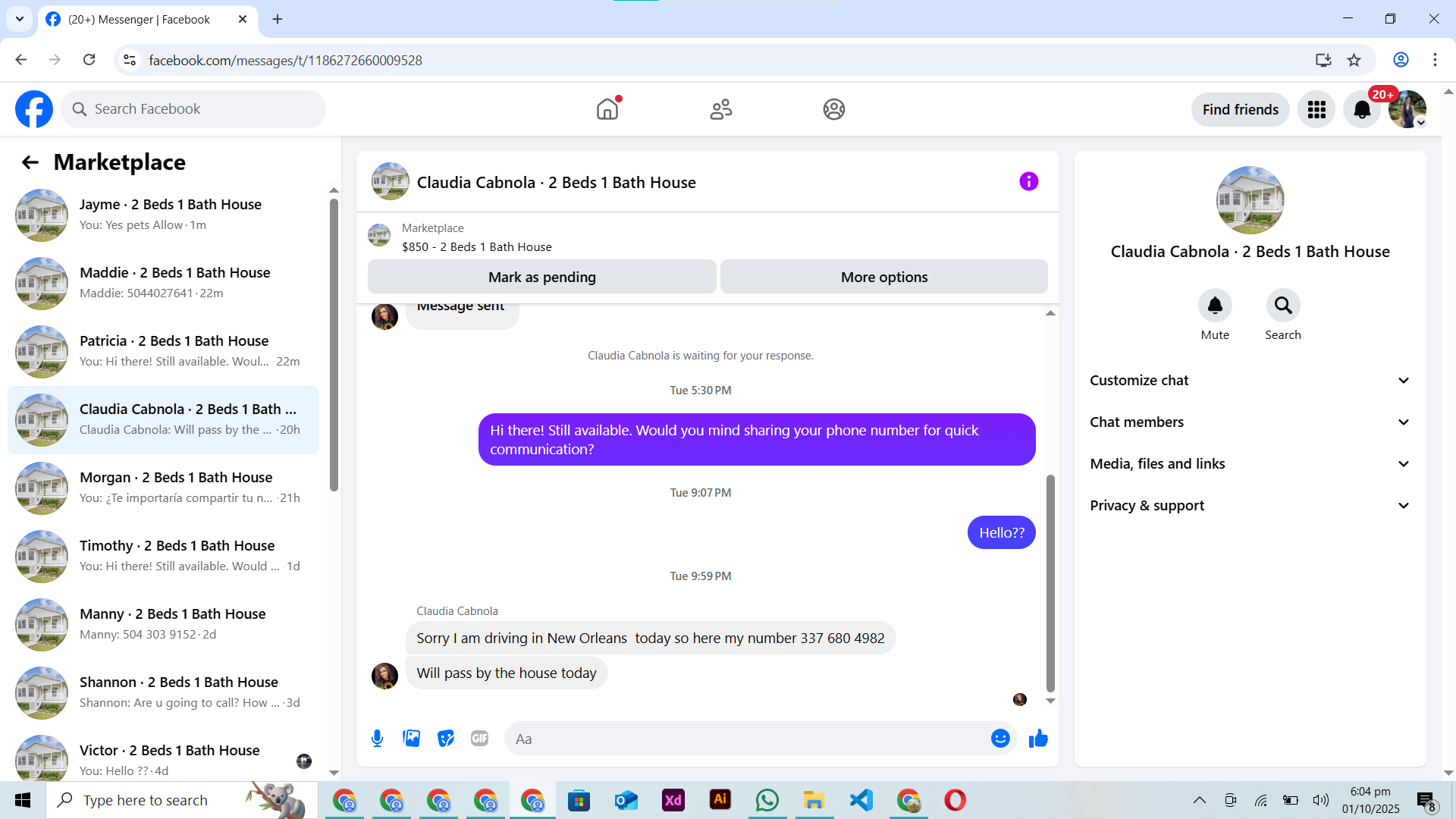Click the conversation list scrollbar
The height and width of the screenshot is (819, 1456).
coord(334,345)
